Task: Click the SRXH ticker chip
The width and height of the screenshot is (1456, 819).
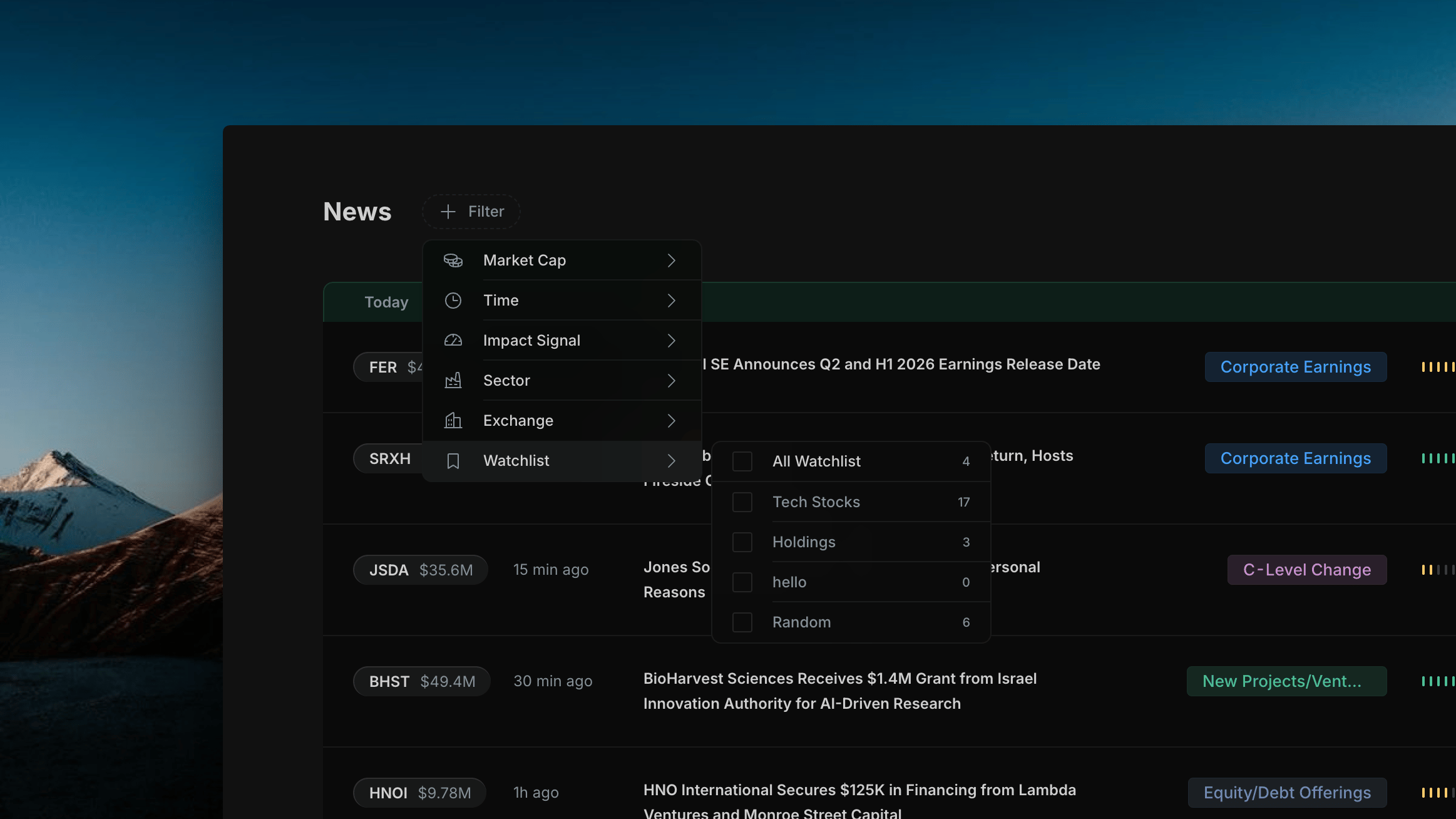Action: coord(388,458)
